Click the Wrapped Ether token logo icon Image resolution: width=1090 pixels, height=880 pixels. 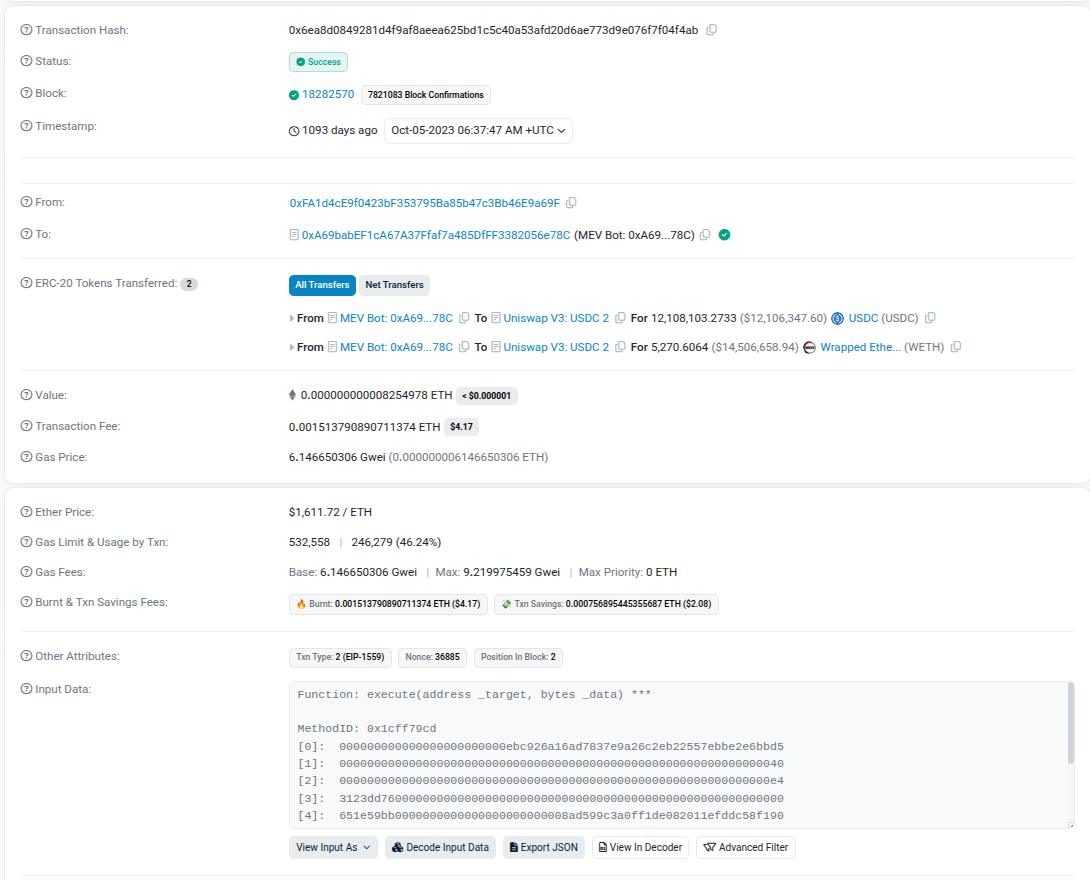coord(809,348)
